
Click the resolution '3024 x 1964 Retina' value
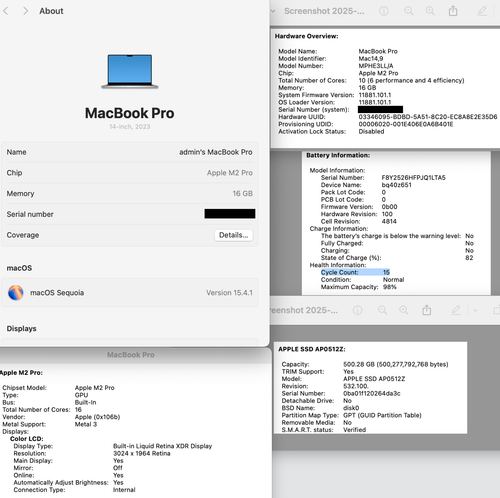(x=142, y=453)
